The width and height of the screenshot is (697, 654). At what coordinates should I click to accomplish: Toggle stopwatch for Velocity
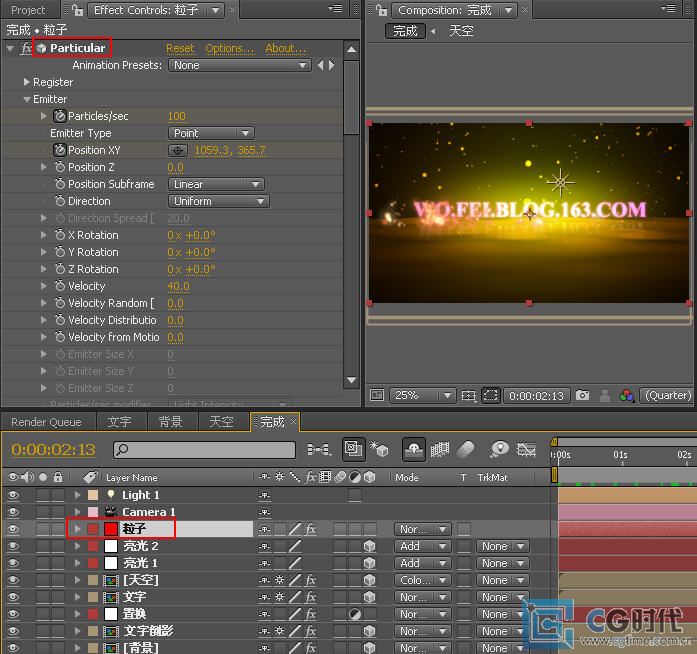[60, 286]
